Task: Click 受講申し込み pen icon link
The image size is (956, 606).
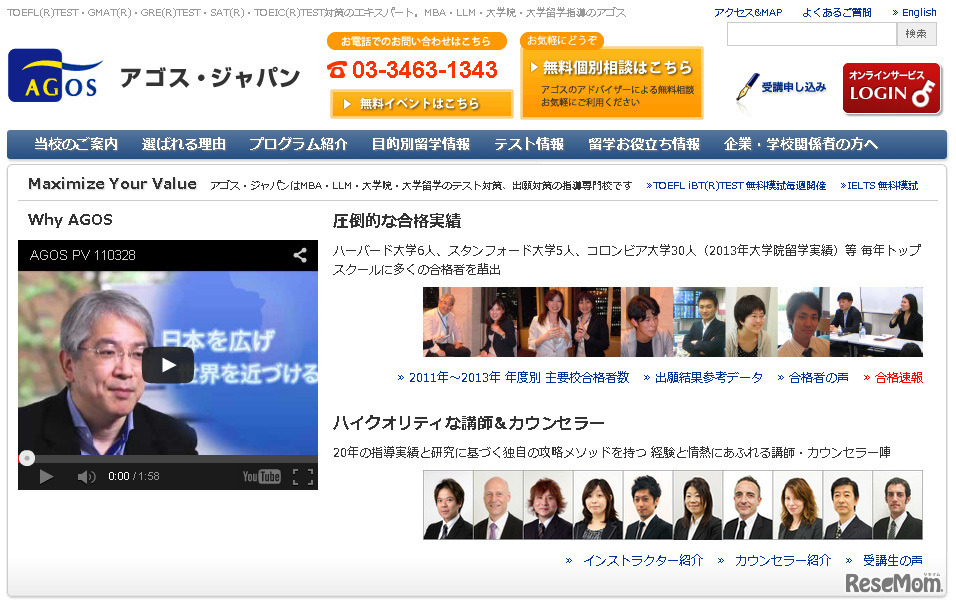Action: [782, 88]
